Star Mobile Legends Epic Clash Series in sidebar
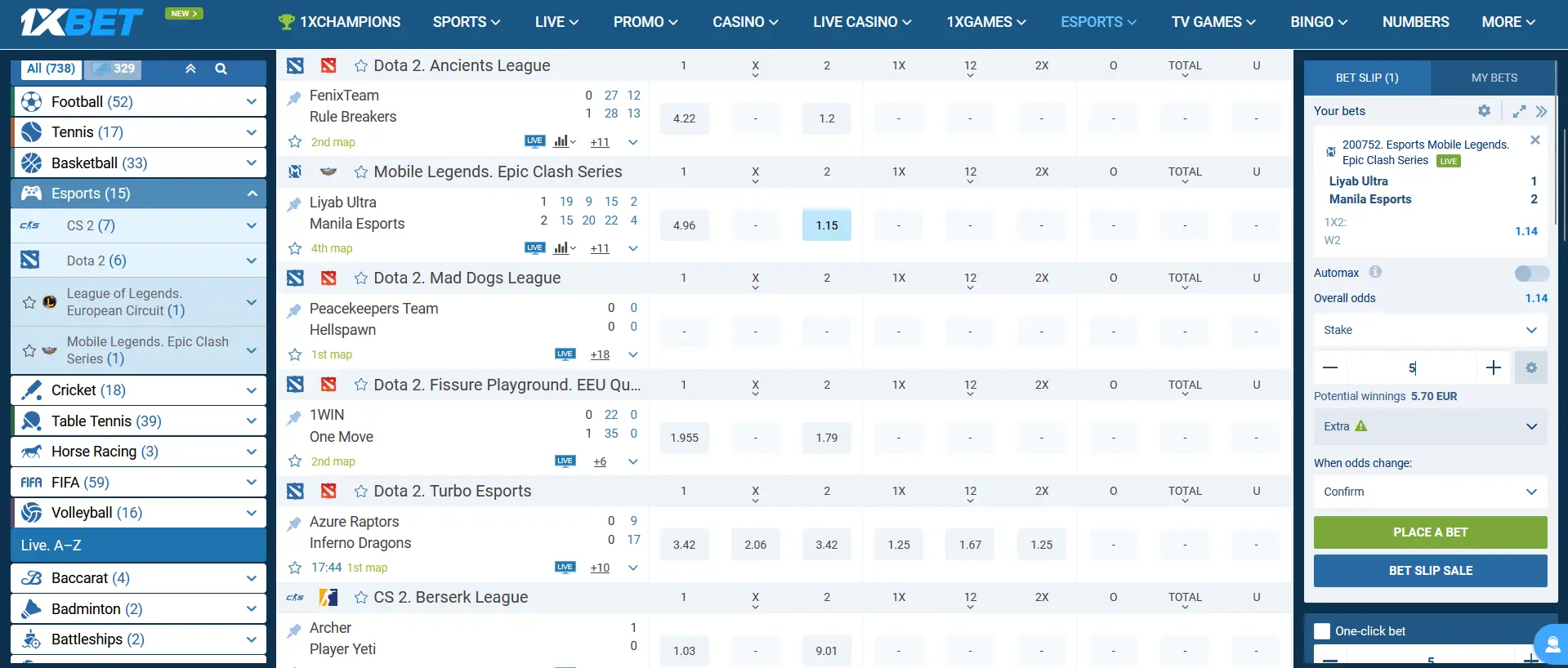Image resolution: width=1568 pixels, height=668 pixels. [x=29, y=350]
